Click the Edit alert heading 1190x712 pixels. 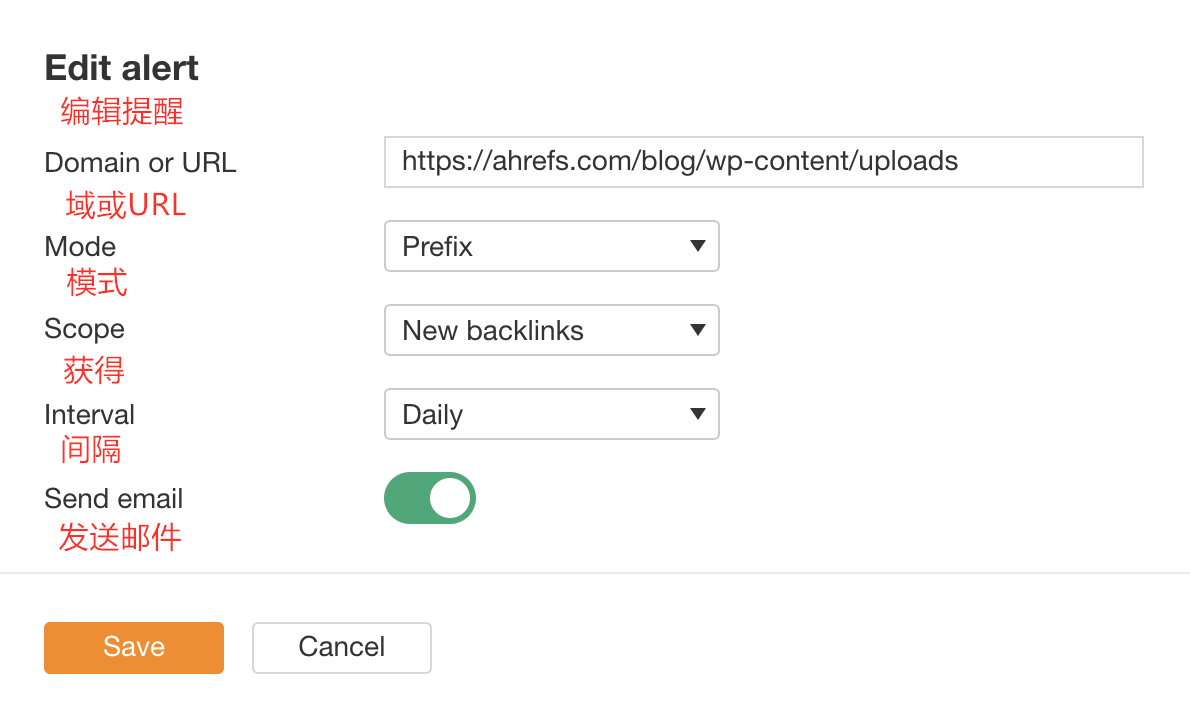click(x=120, y=67)
